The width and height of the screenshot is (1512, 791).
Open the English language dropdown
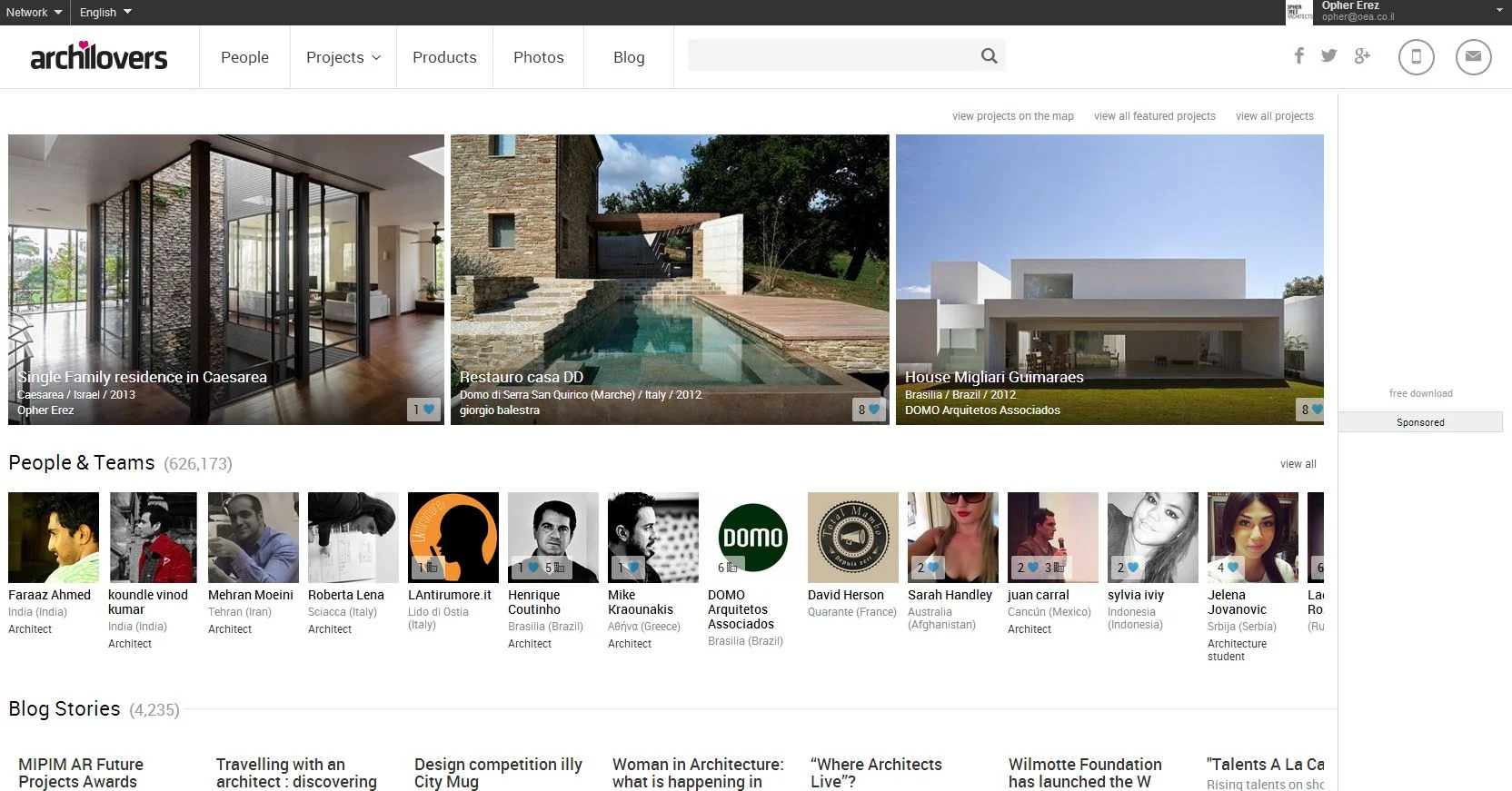click(x=105, y=12)
